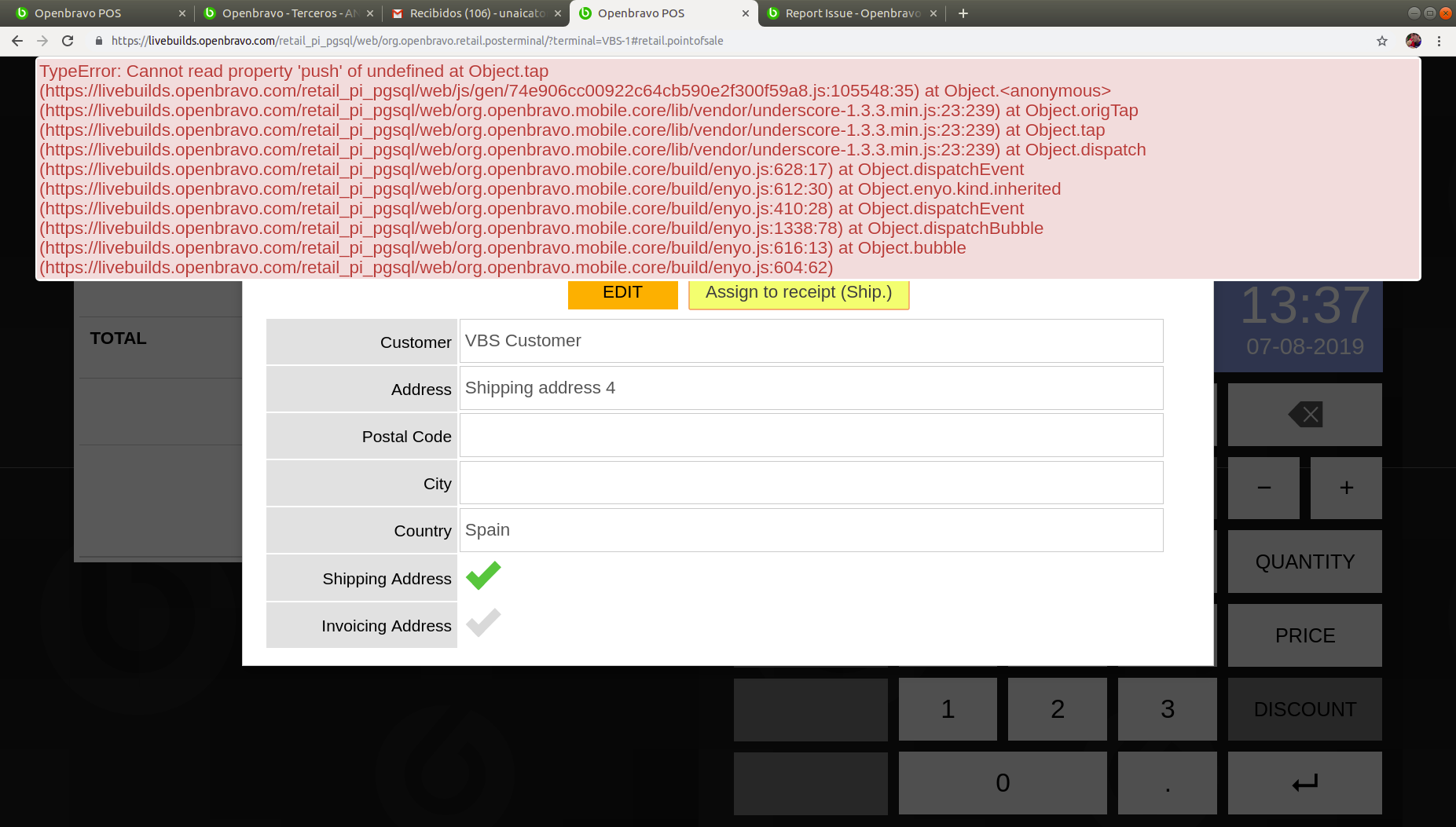This screenshot has height=827, width=1456.
Task: Click keypad number 1
Action: [x=948, y=709]
